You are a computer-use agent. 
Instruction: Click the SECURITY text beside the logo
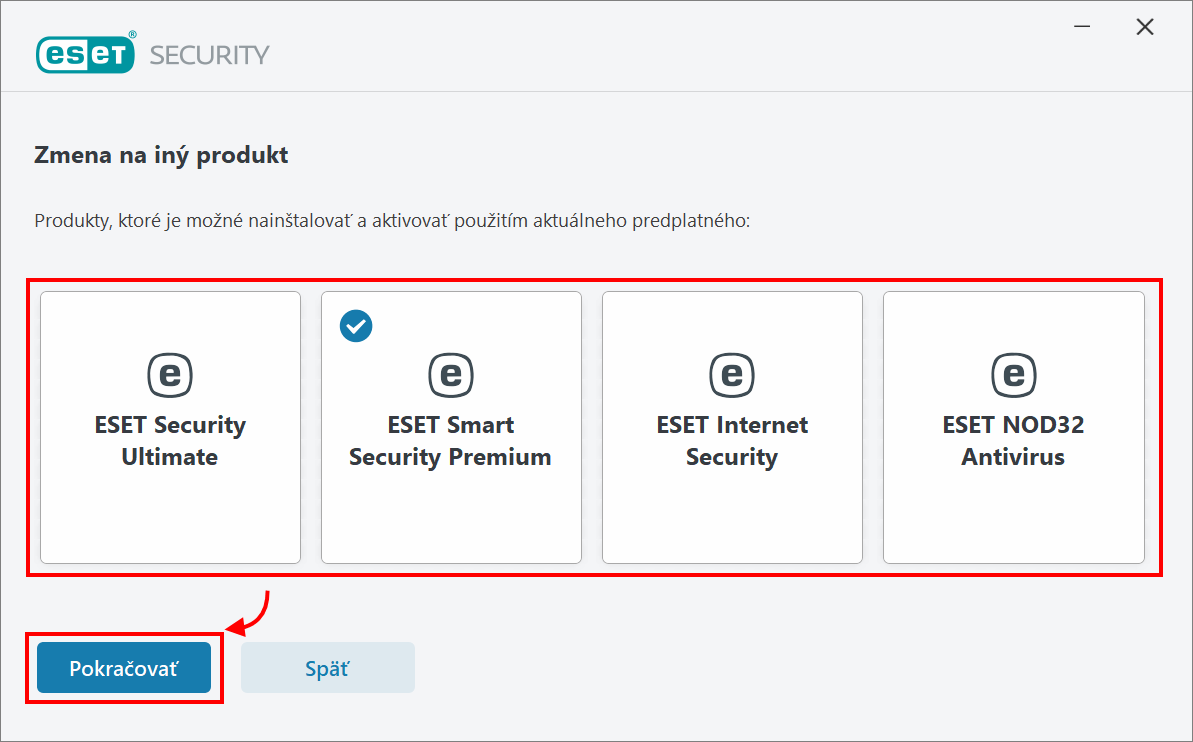pyautogui.click(x=209, y=54)
